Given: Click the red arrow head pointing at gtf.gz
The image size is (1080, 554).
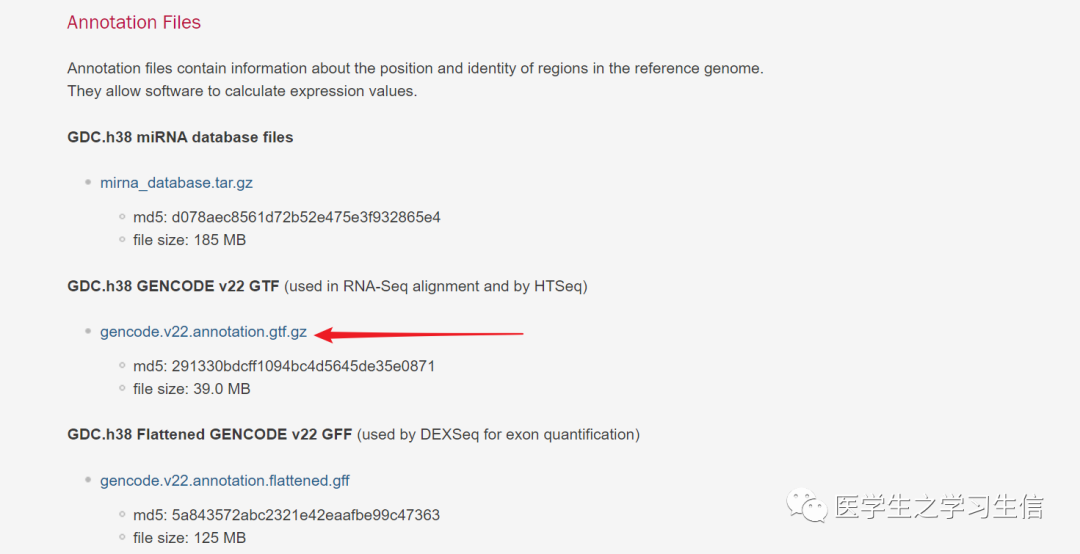Looking at the screenshot, I should [x=325, y=335].
